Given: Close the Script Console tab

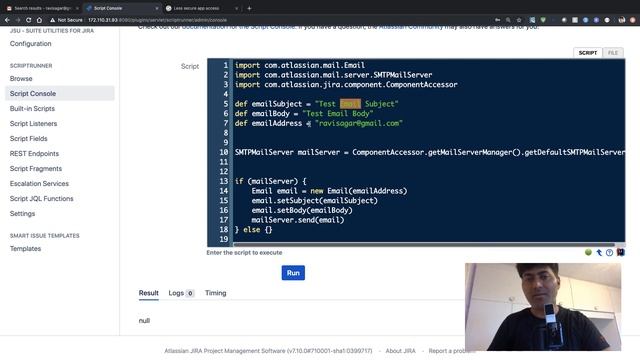Looking at the screenshot, I should (x=157, y=8).
